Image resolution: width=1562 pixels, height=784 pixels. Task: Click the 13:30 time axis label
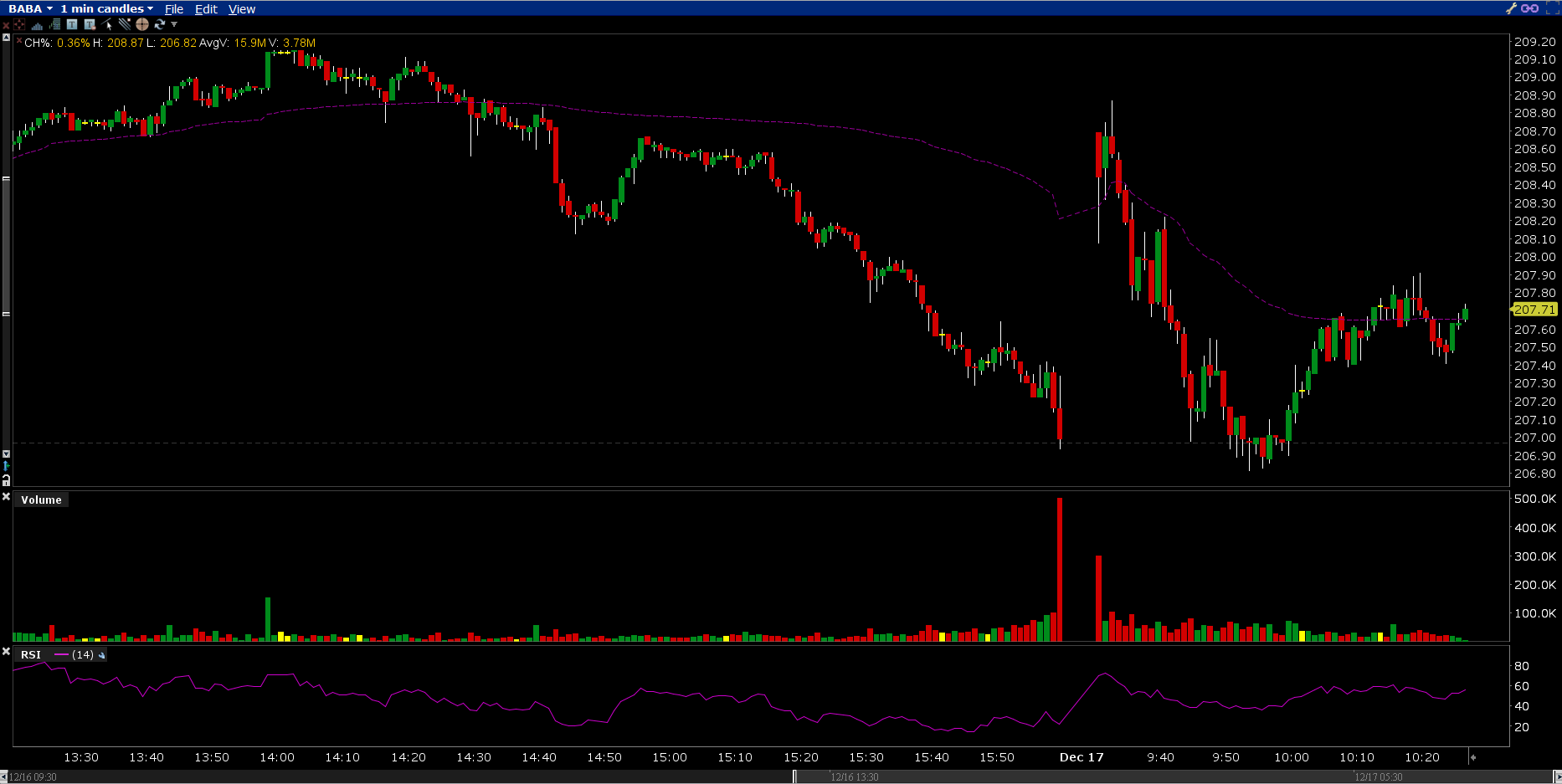coord(81,757)
